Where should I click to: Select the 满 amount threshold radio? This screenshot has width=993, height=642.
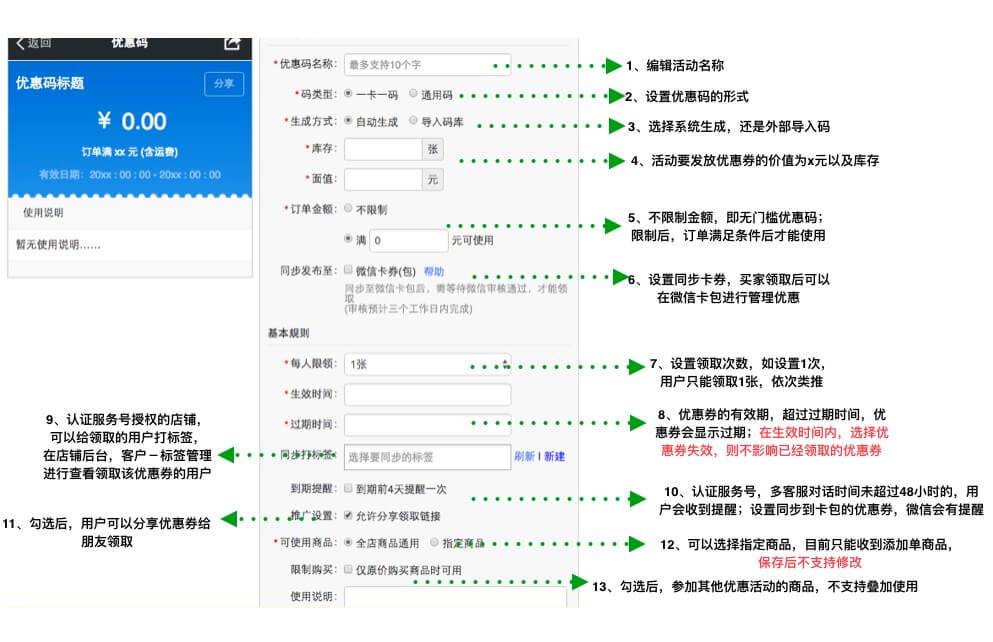[x=348, y=239]
